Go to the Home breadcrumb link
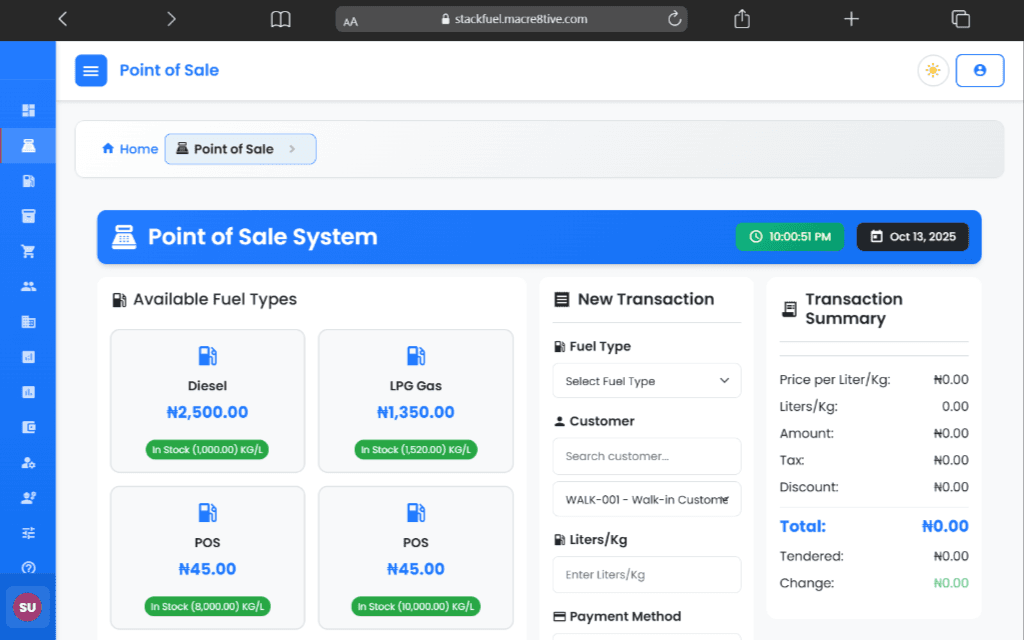 [x=130, y=149]
